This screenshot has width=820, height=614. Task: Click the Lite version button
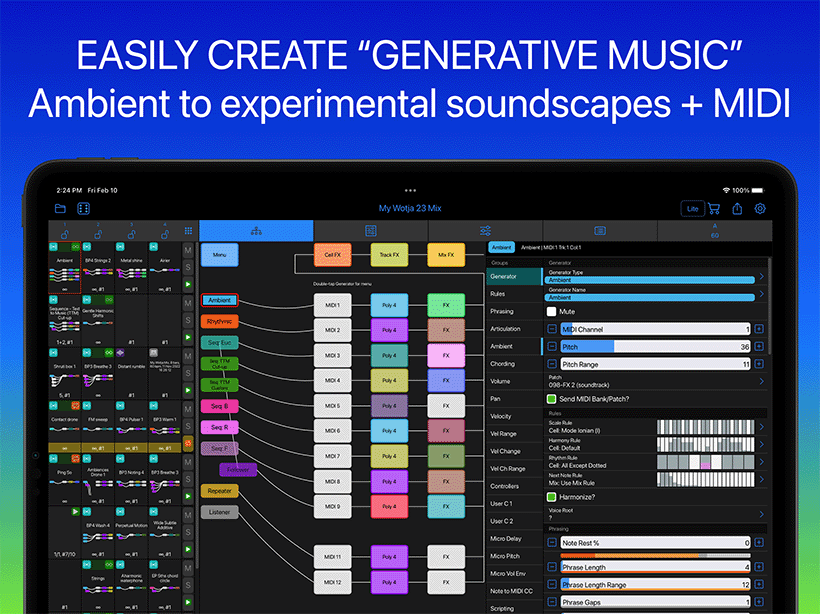pos(692,208)
